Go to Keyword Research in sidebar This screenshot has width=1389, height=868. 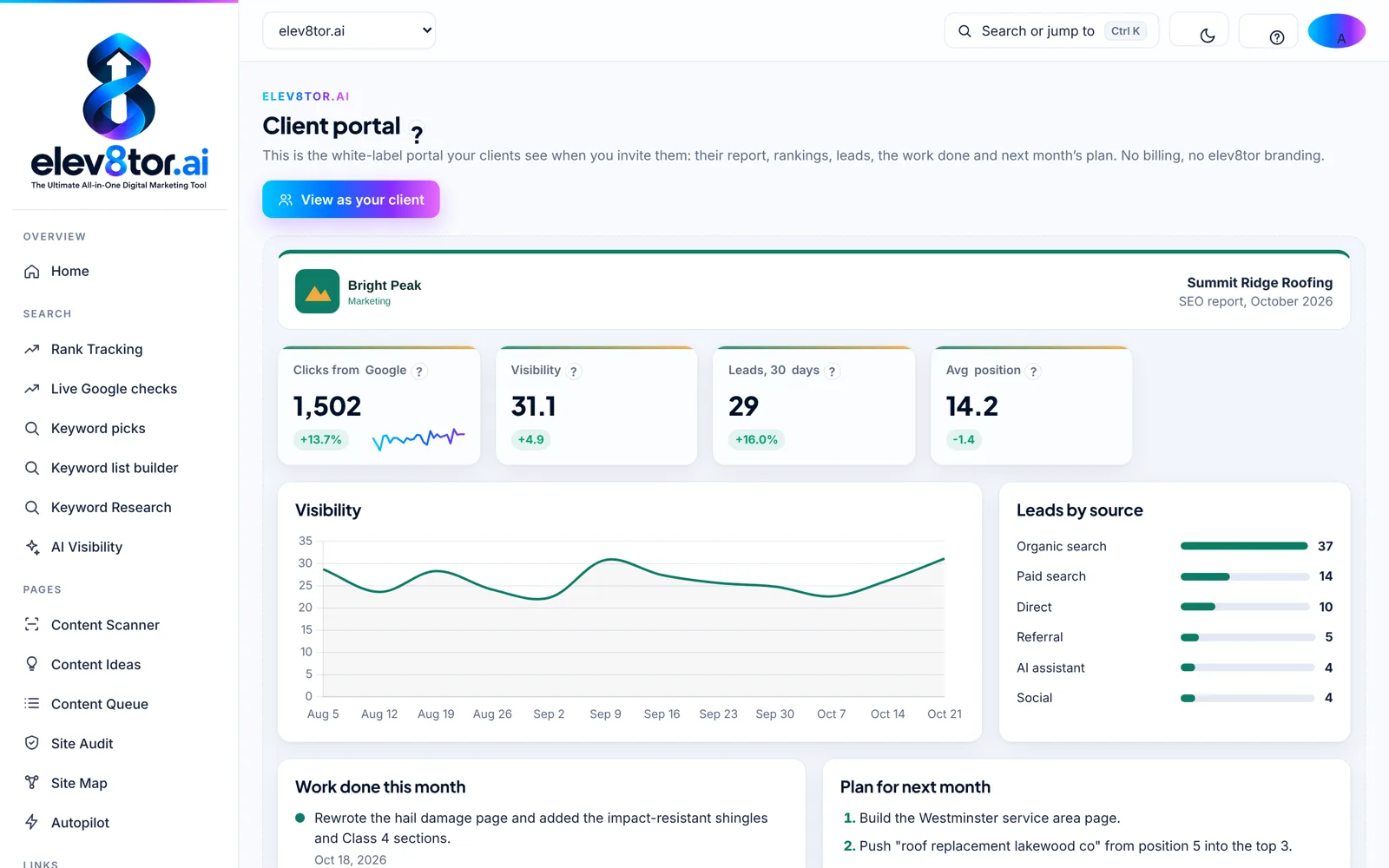(x=111, y=508)
